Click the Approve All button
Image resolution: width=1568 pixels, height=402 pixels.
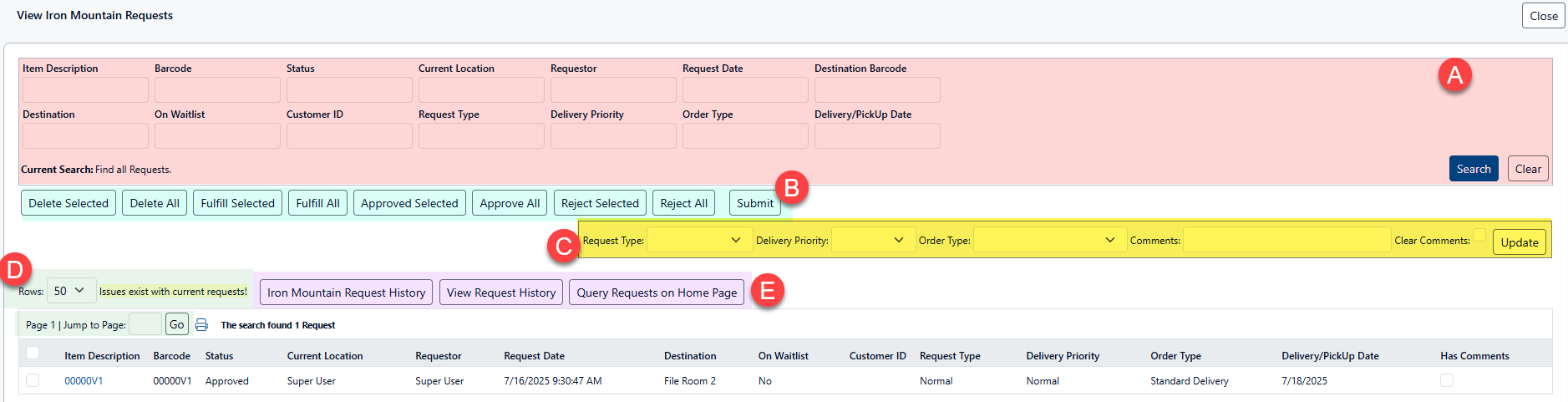coord(510,203)
